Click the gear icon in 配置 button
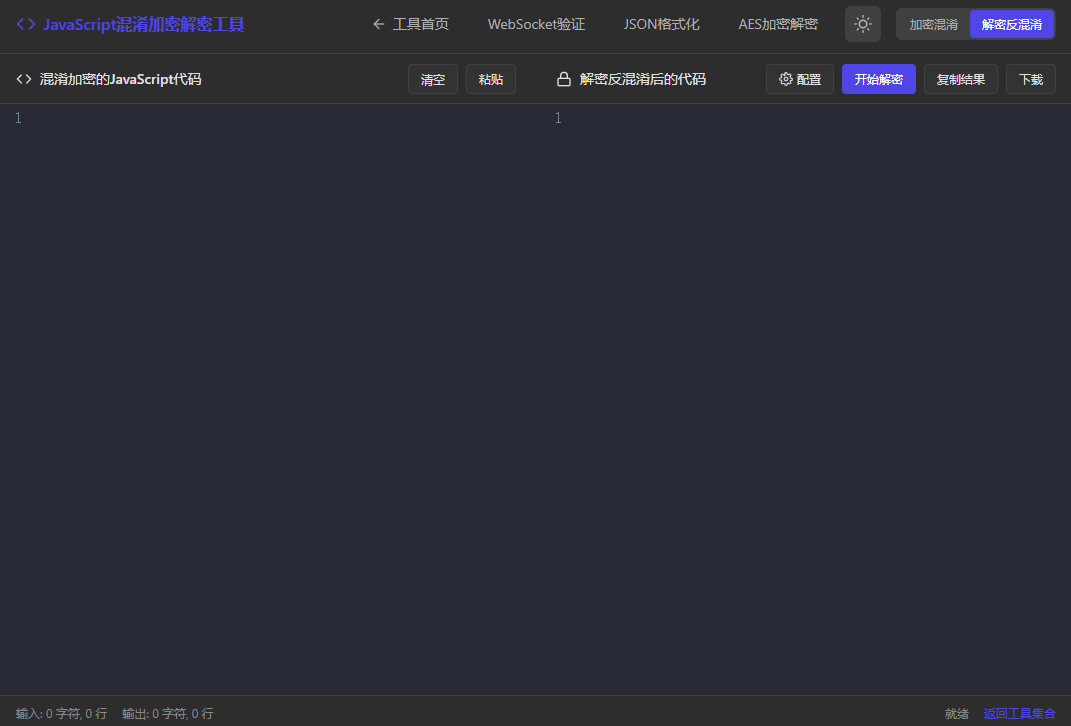The width and height of the screenshot is (1071, 726). click(785, 79)
